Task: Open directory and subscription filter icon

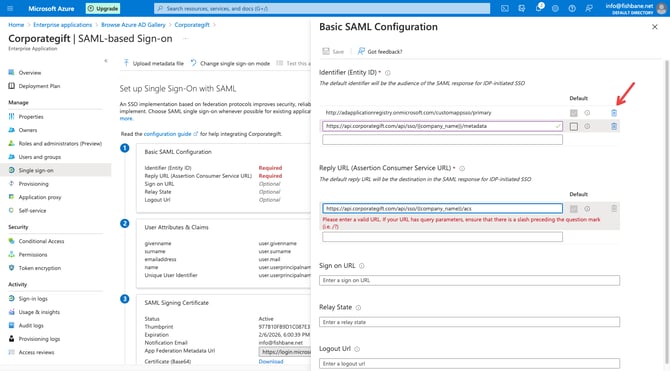Action: (521, 9)
